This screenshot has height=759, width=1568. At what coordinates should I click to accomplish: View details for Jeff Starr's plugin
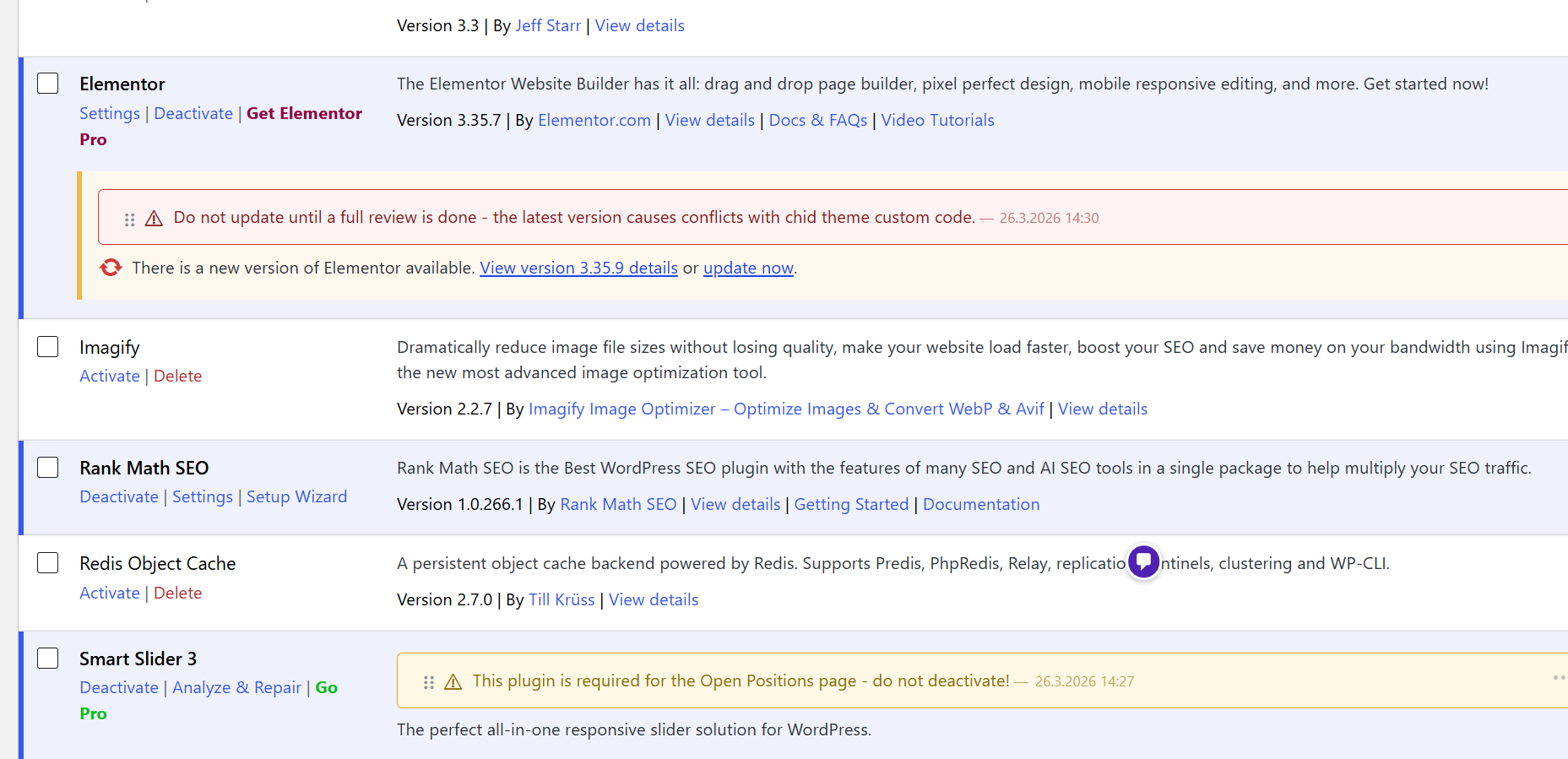pos(640,25)
